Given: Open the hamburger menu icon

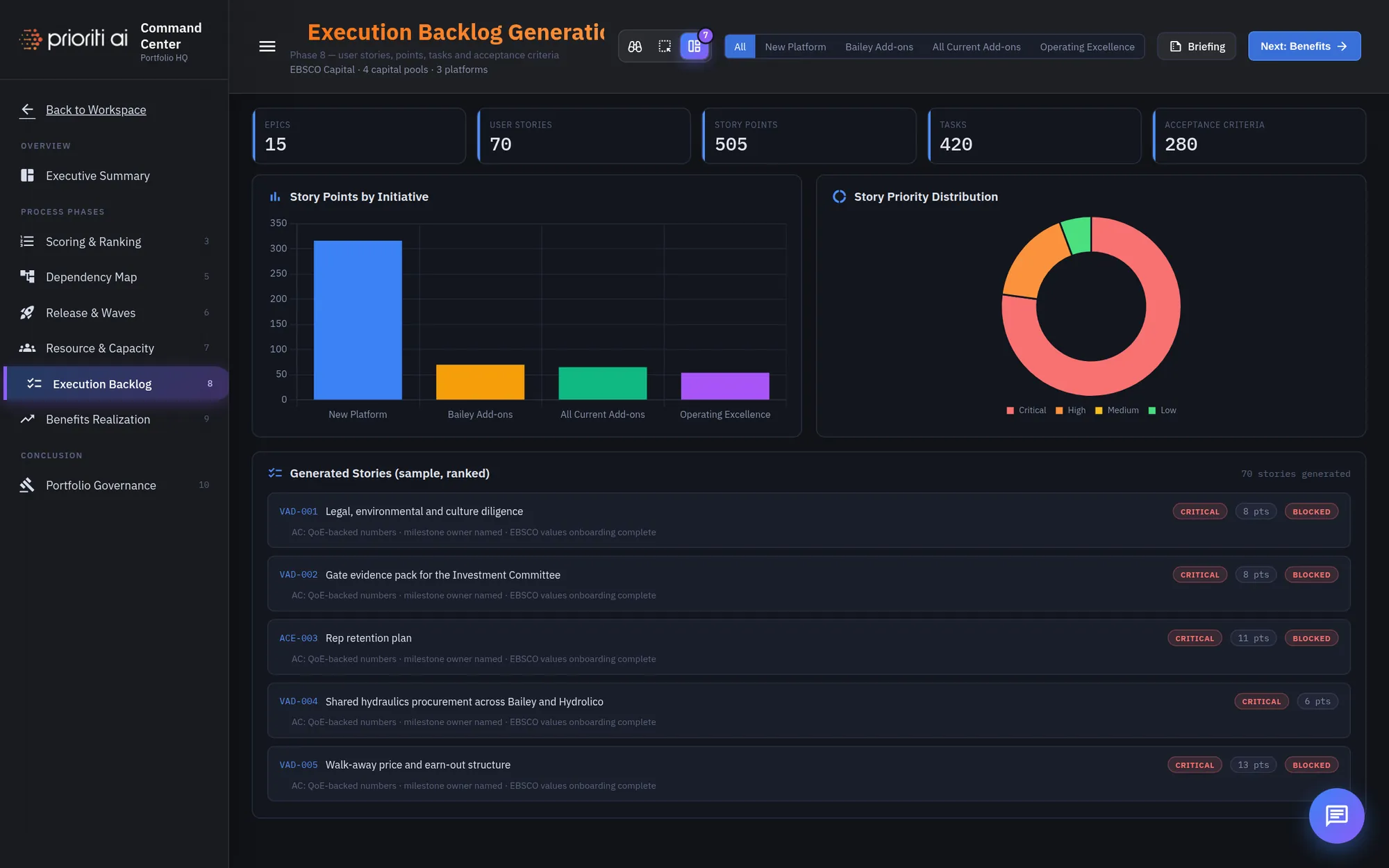Looking at the screenshot, I should 267,47.
